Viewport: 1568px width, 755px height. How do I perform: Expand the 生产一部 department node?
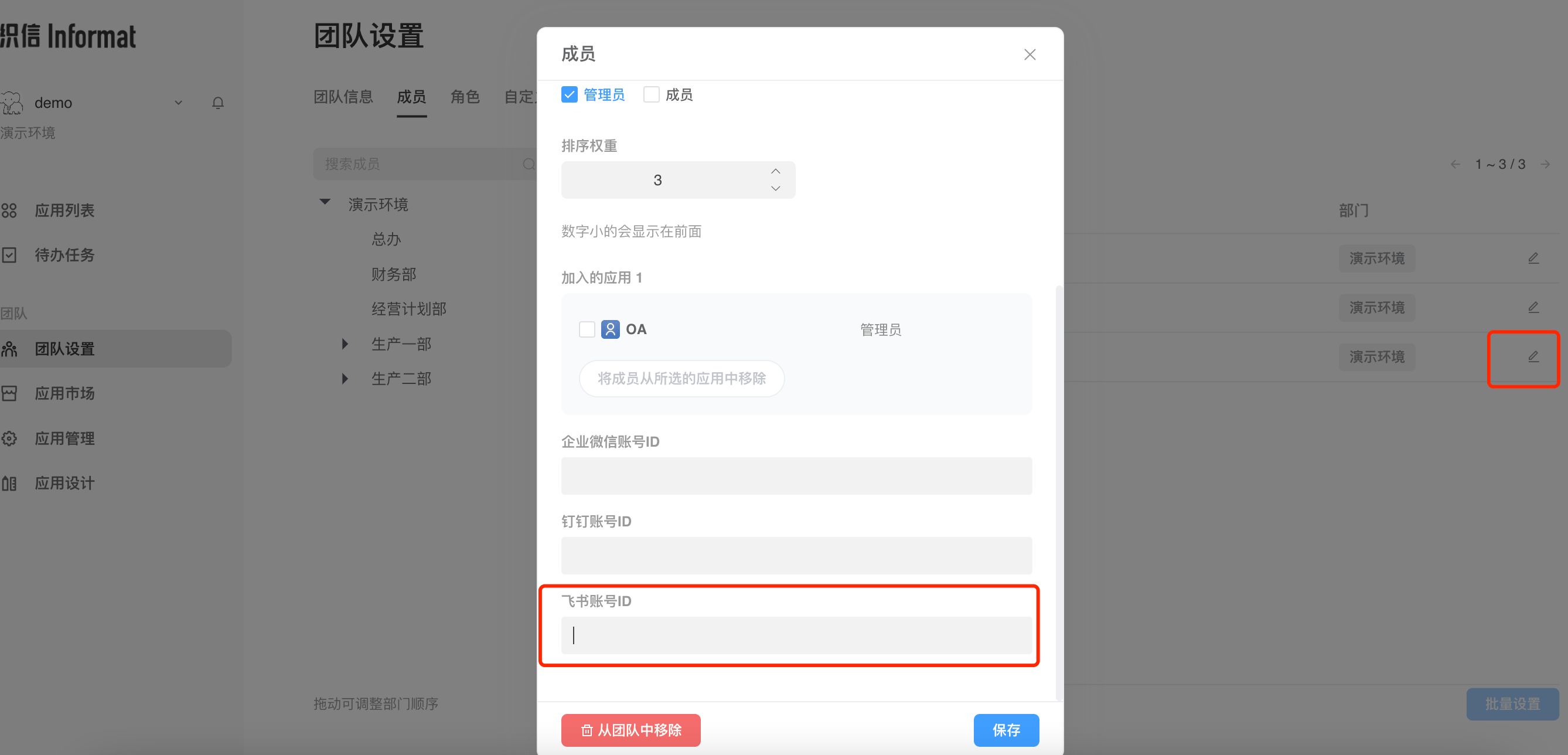pos(345,344)
